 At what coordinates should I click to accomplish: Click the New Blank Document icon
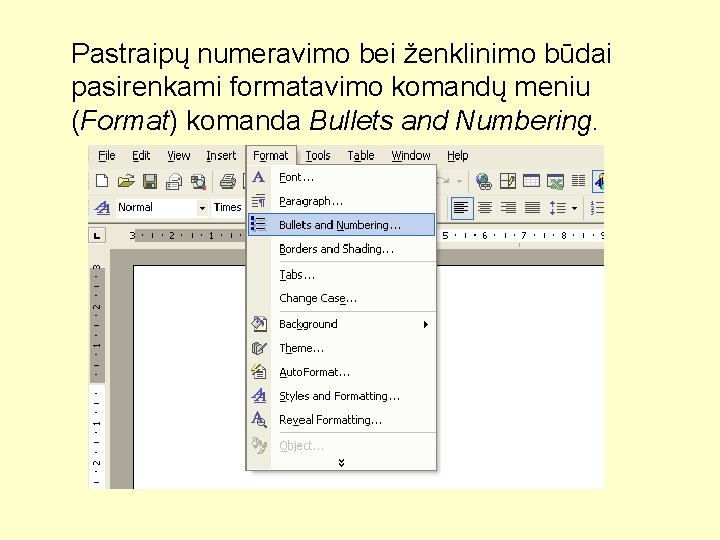click(102, 181)
